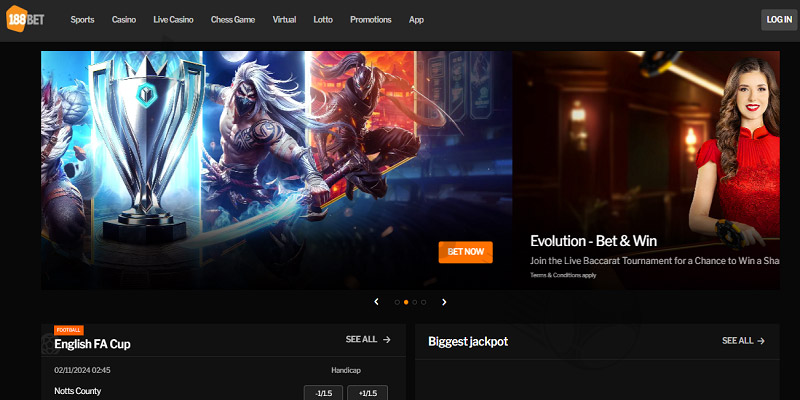The height and width of the screenshot is (400, 800).
Task: Show the previous carousel banner
Action: point(377,302)
